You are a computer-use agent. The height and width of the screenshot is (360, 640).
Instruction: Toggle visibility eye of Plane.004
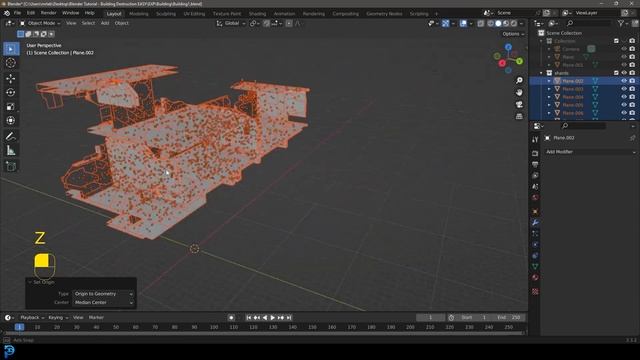click(624, 97)
